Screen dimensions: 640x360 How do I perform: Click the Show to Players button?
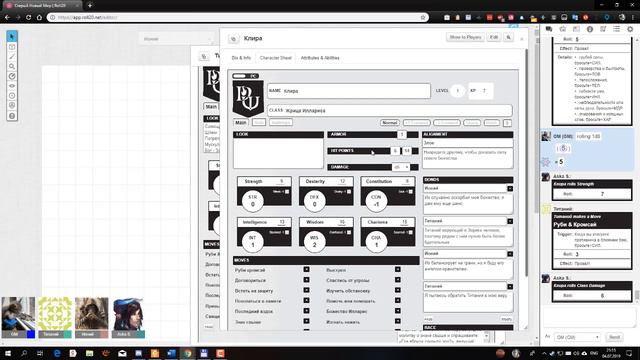[465, 37]
